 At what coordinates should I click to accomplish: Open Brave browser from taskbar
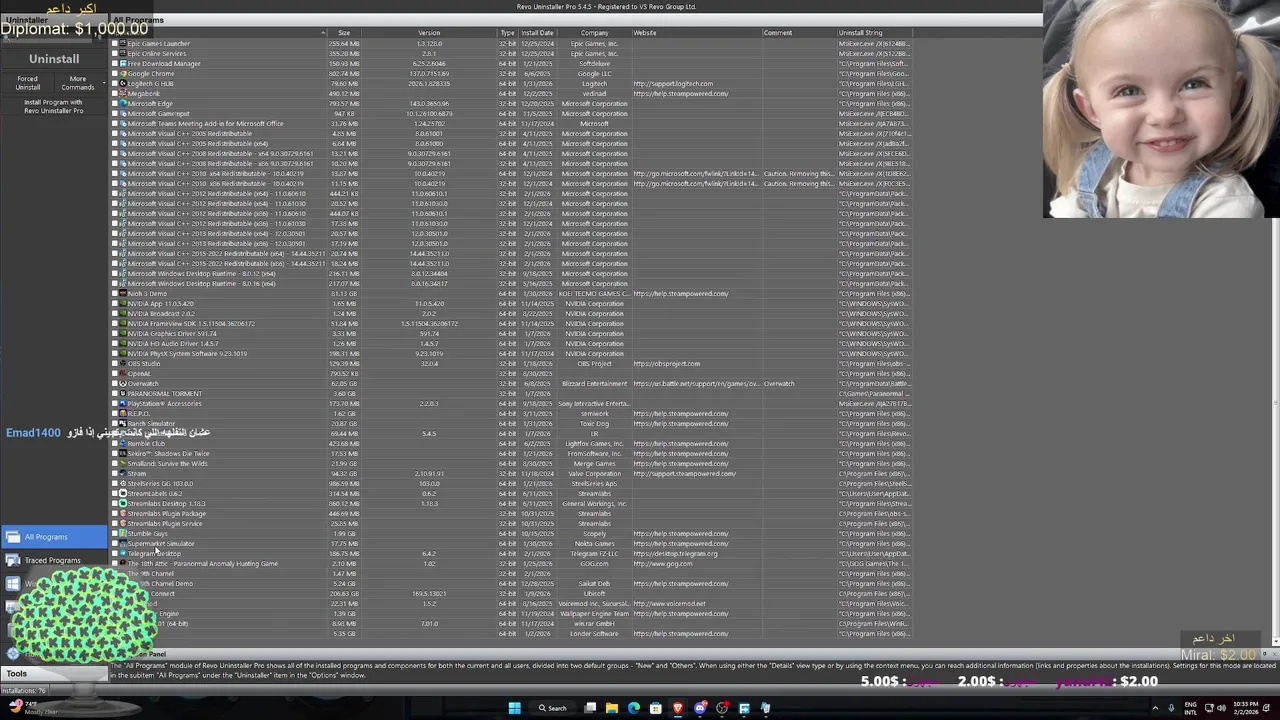(x=678, y=708)
